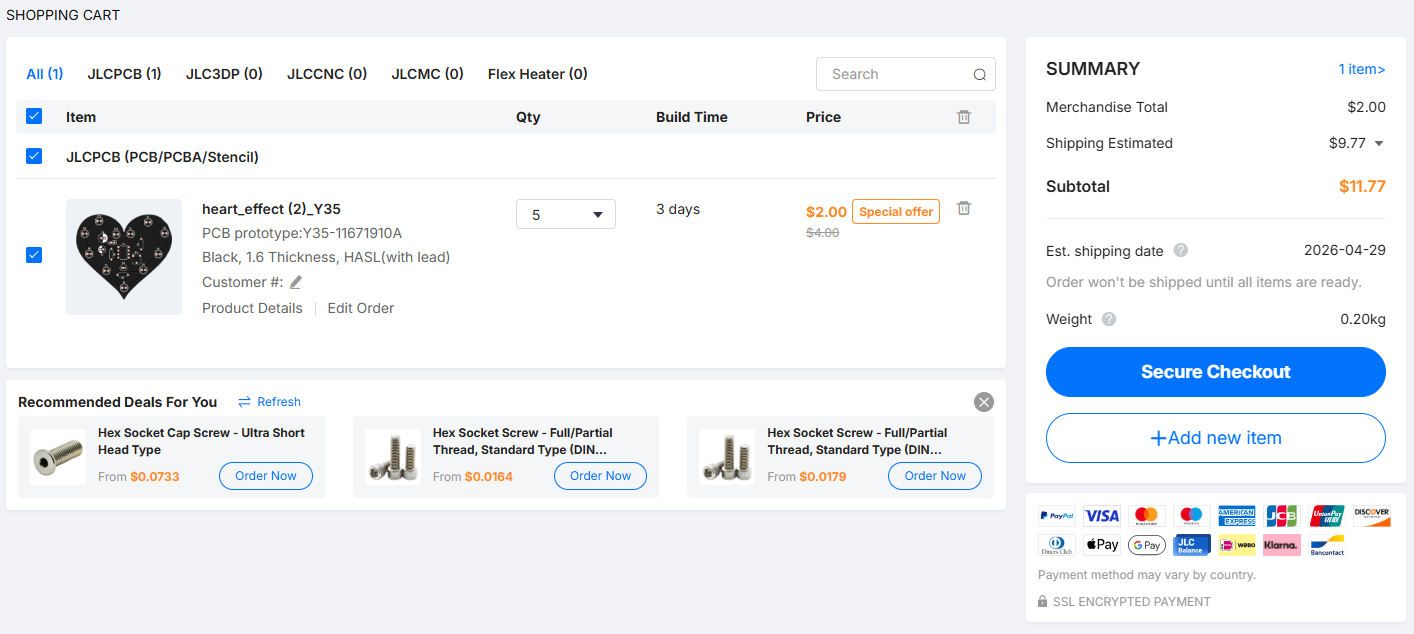1414x634 pixels.
Task: Click the Add new item button
Action: click(1216, 438)
